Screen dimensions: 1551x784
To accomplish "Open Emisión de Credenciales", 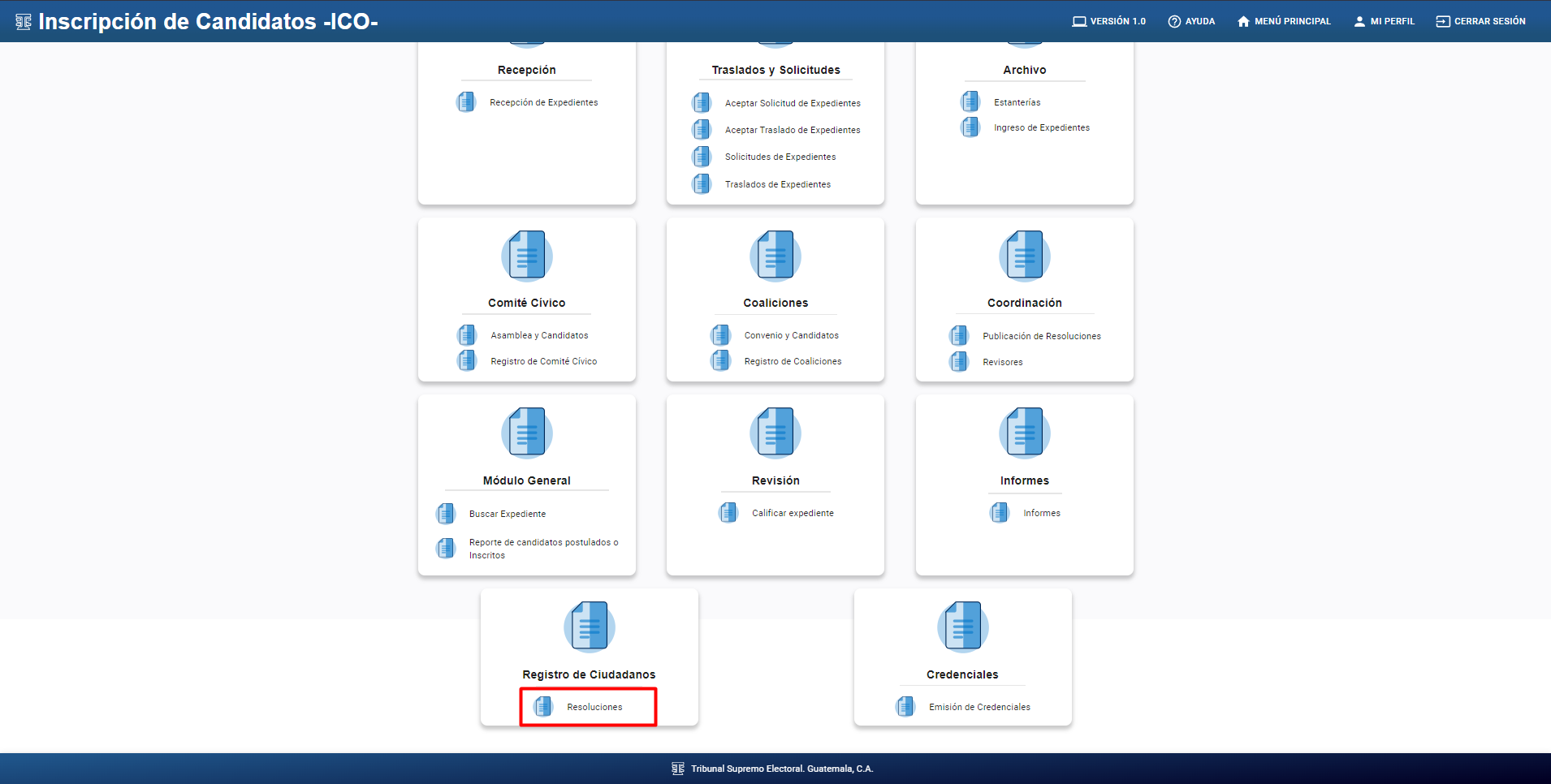I will [x=980, y=707].
